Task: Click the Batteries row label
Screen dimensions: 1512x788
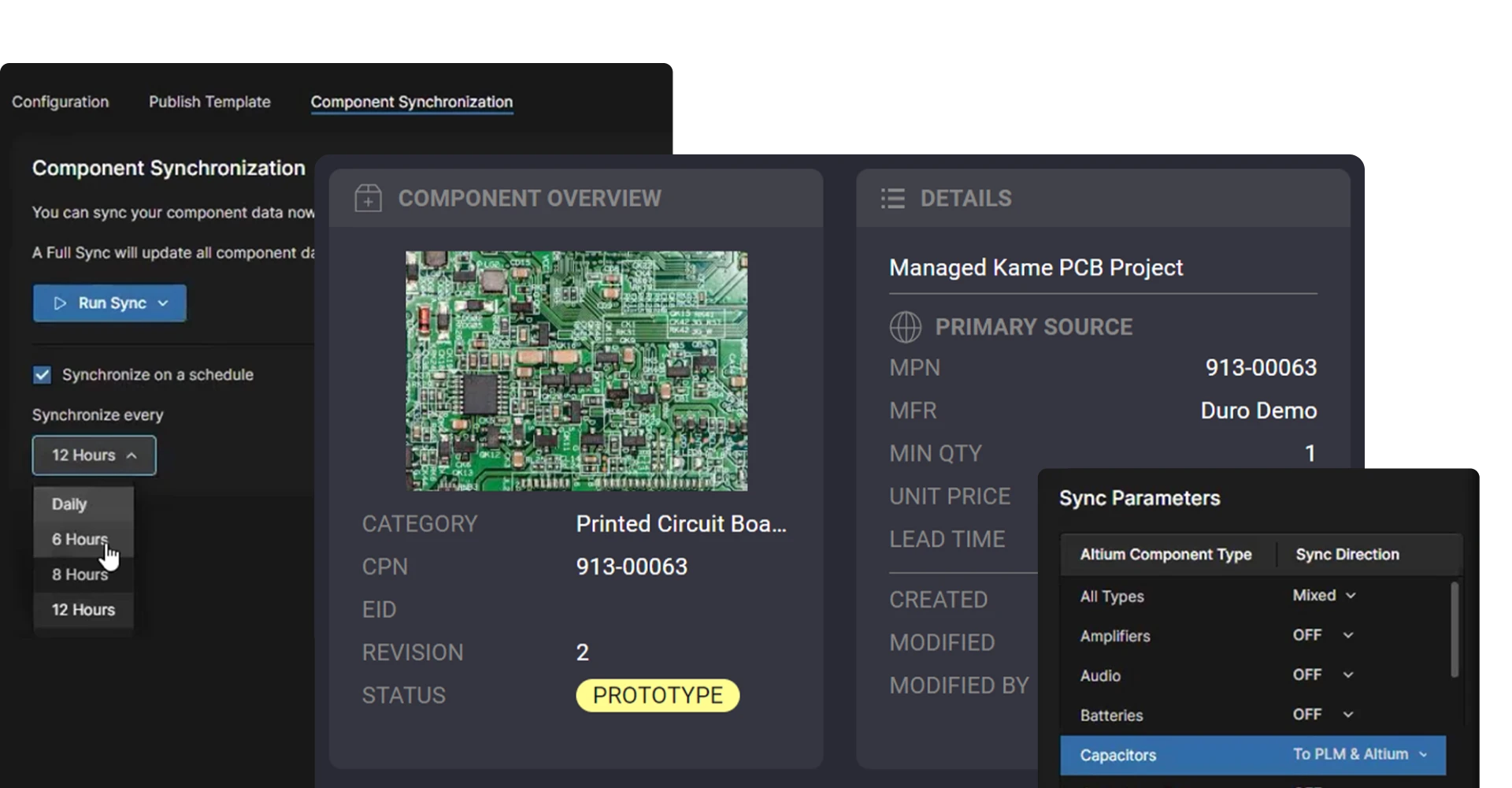Action: pyautogui.click(x=1111, y=716)
